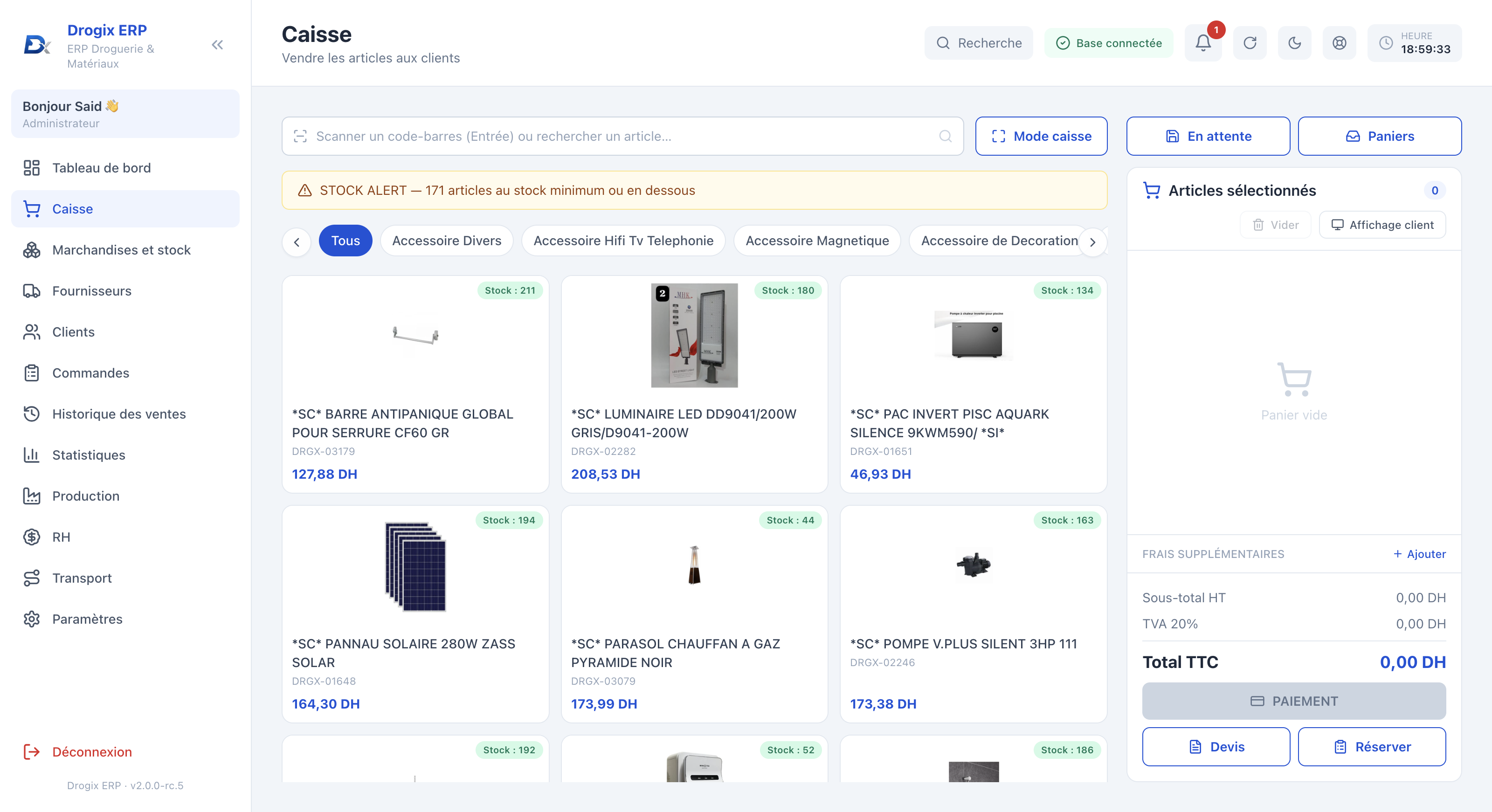Click the Tableau de bord grid icon
Screen dimensions: 1492x812
[x=31, y=168]
